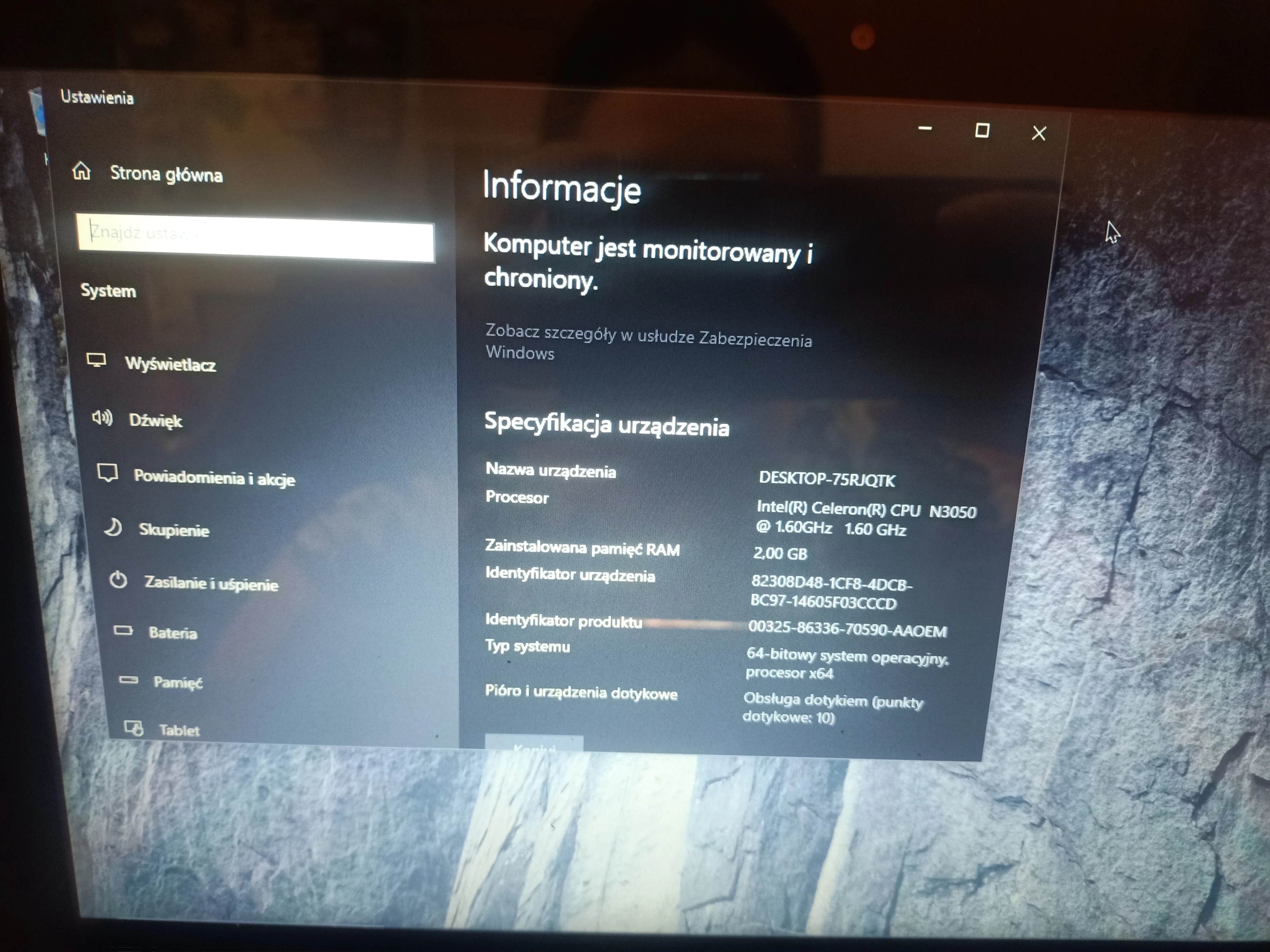Open Wyświetlacz via its monitor icon

tap(97, 360)
